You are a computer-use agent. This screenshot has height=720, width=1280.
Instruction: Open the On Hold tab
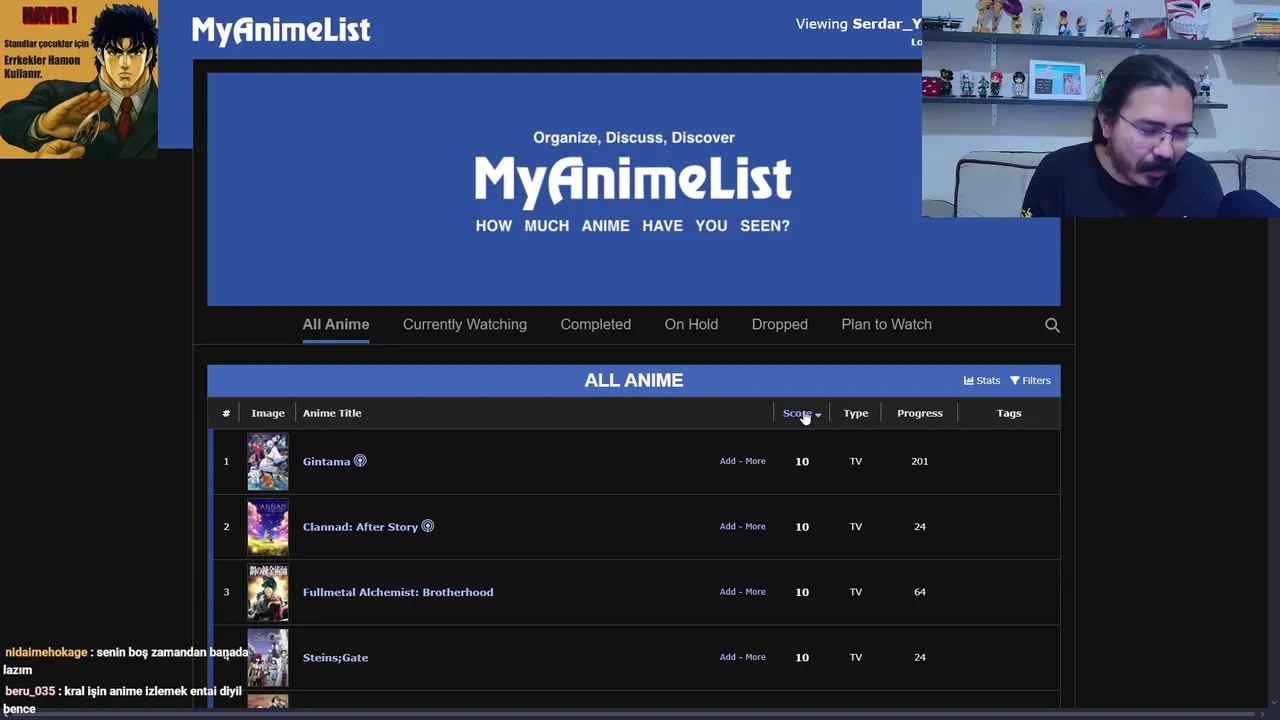pyautogui.click(x=691, y=324)
